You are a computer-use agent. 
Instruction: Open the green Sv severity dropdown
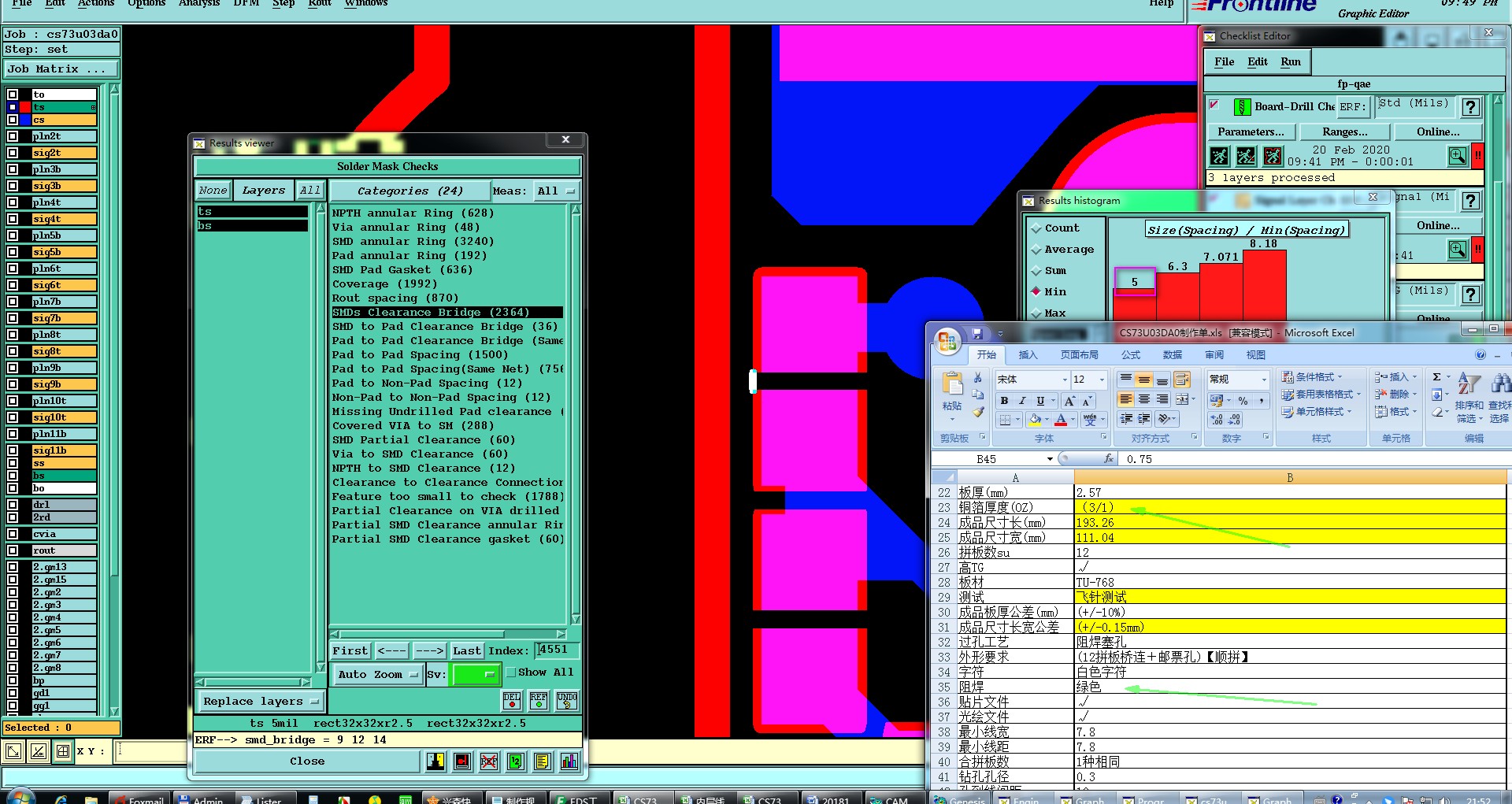[476, 674]
